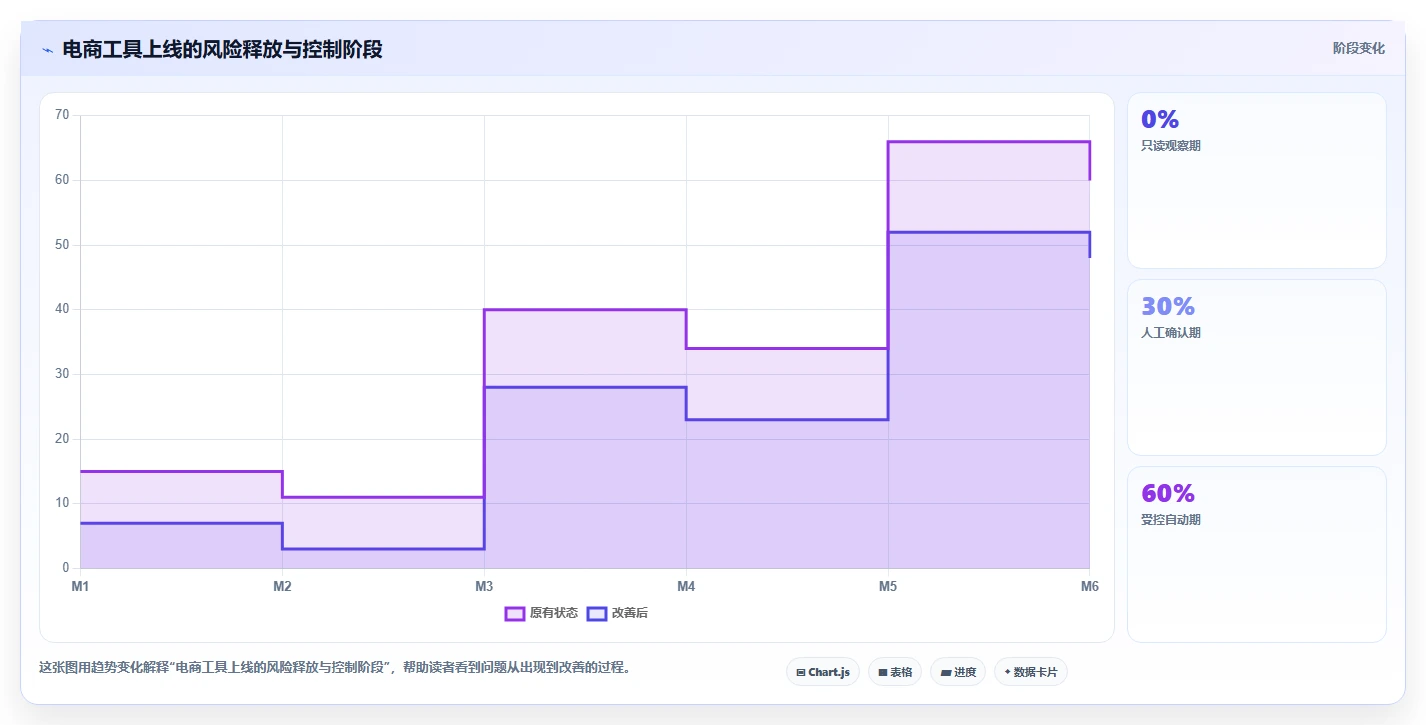Click the M2 x-axis label
The height and width of the screenshot is (725, 1426).
[282, 586]
